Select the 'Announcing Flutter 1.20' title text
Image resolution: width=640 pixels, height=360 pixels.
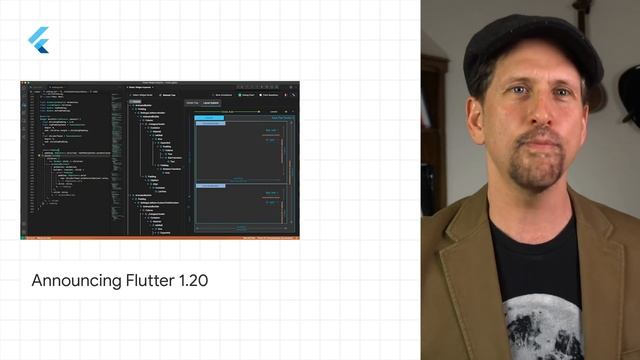120,281
